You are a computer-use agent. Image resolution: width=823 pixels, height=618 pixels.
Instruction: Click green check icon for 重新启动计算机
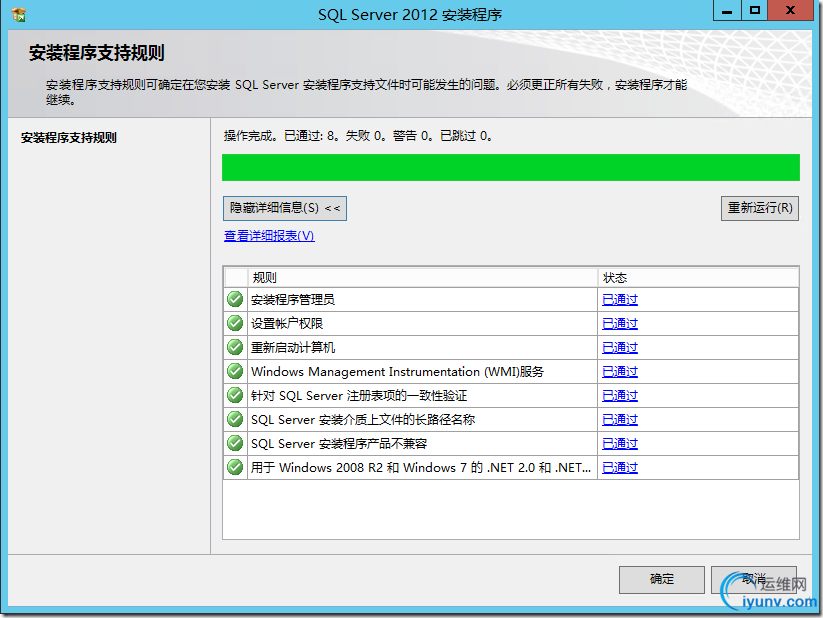click(235, 347)
